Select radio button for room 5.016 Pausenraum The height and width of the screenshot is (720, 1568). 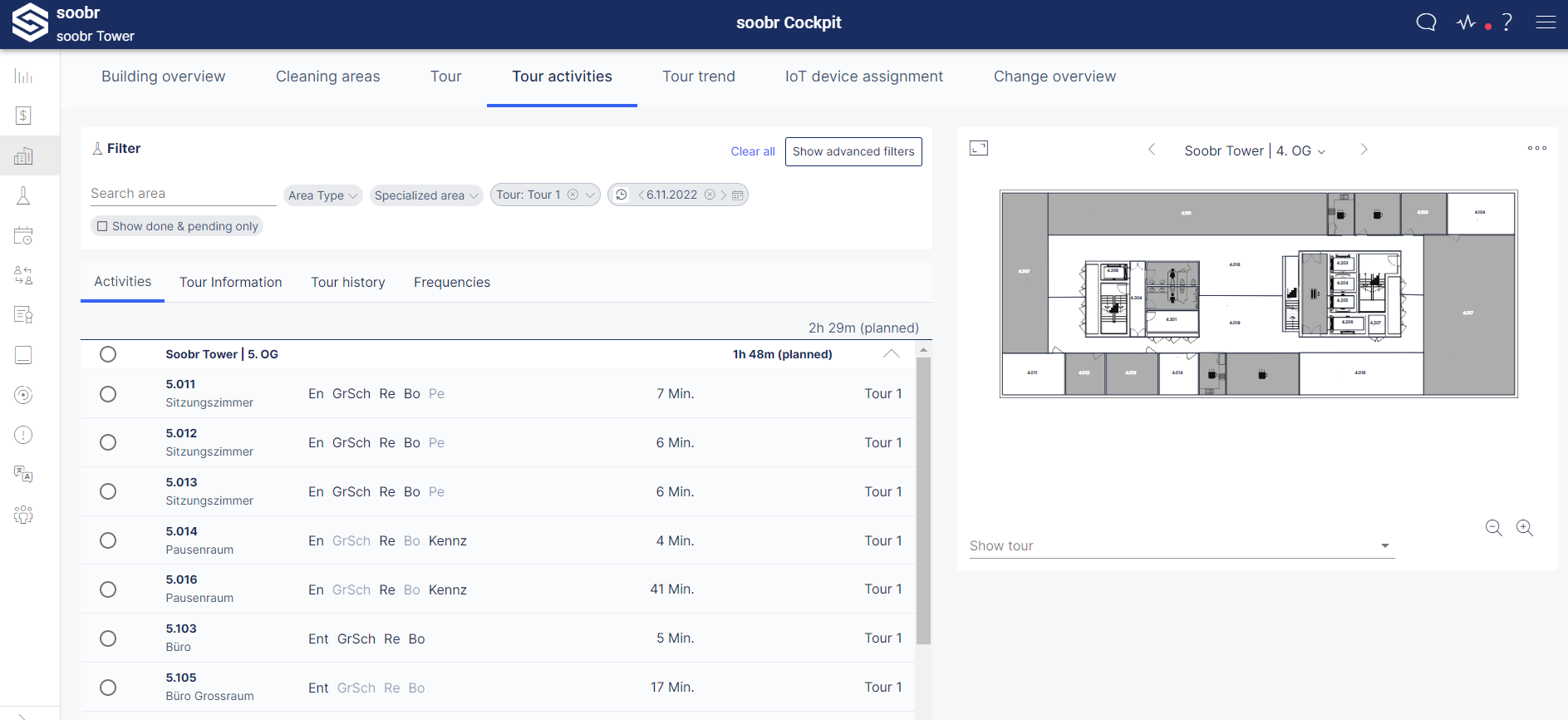click(108, 589)
